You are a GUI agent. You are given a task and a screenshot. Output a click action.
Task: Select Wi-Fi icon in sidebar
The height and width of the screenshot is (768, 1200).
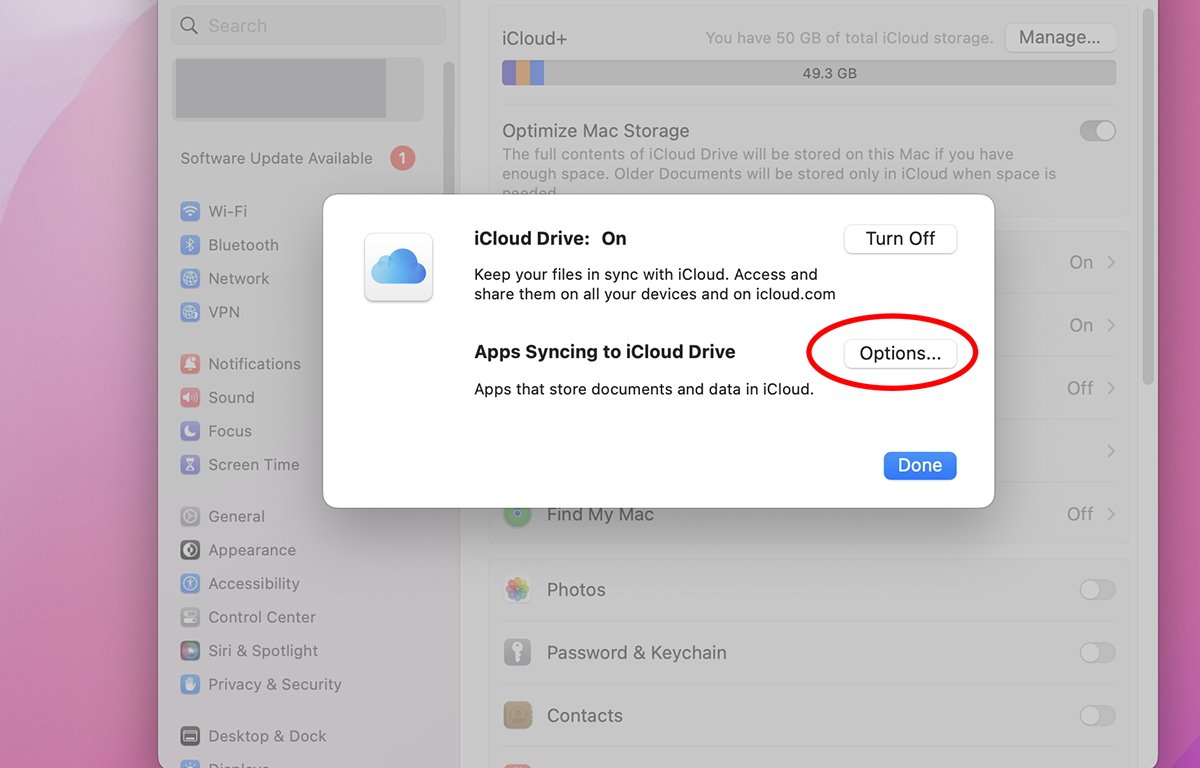(190, 212)
